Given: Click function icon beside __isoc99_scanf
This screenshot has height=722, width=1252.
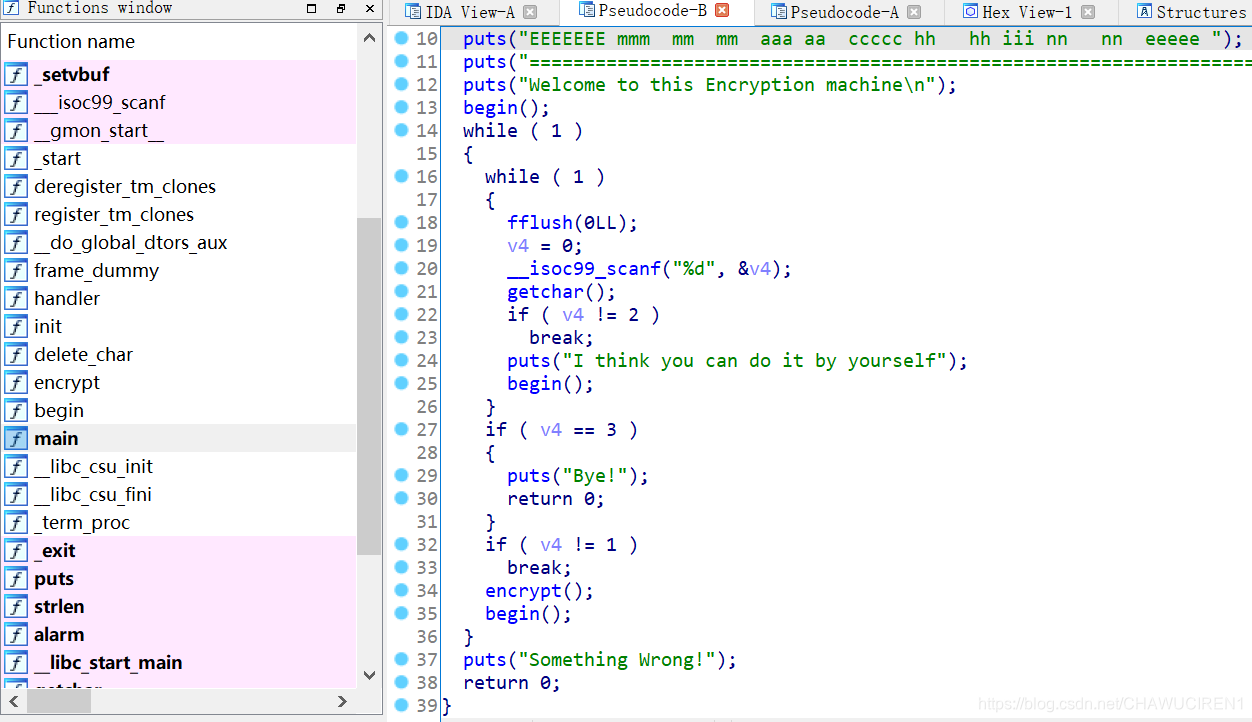Looking at the screenshot, I should click(x=16, y=103).
